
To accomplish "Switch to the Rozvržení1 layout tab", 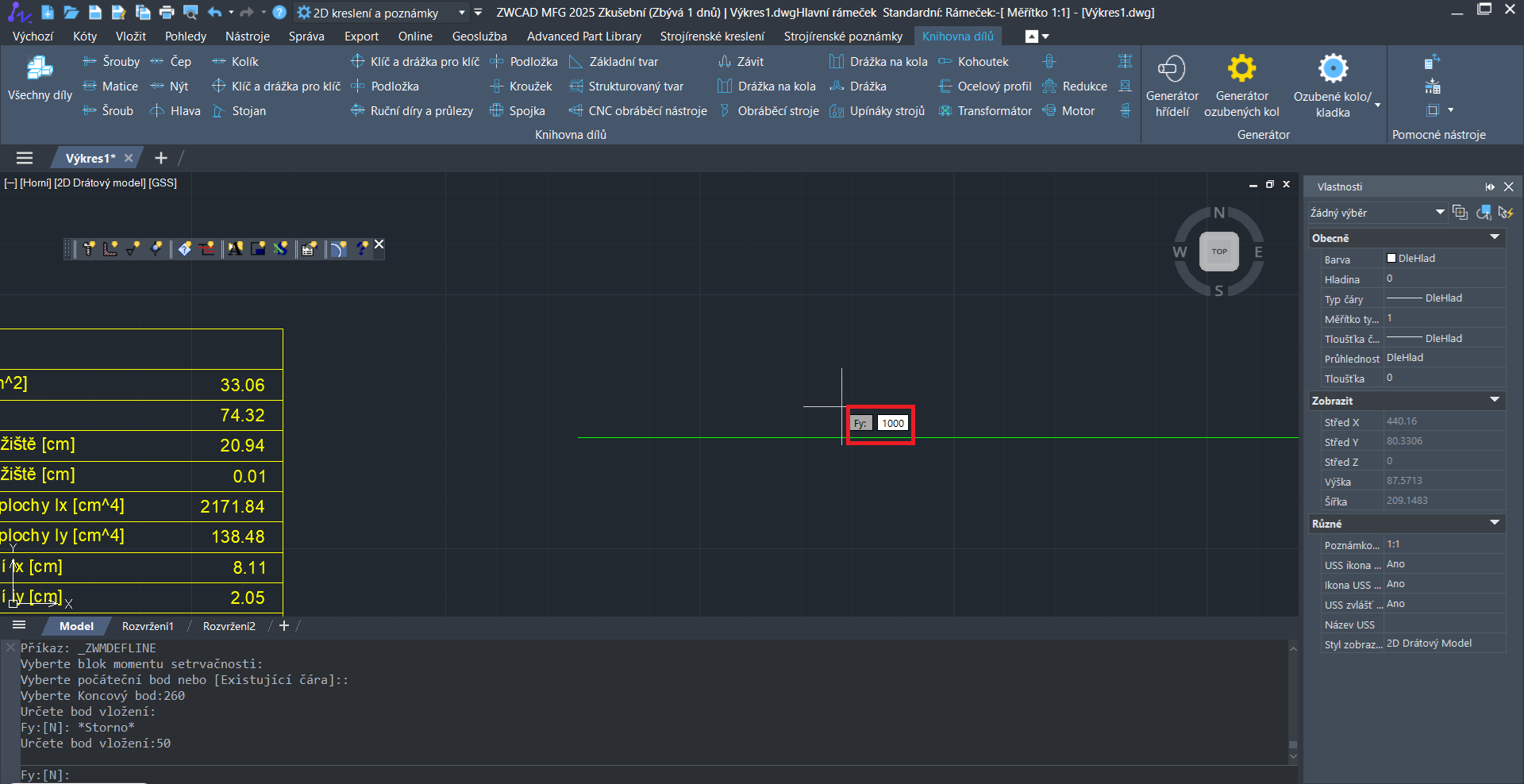I will [x=148, y=626].
